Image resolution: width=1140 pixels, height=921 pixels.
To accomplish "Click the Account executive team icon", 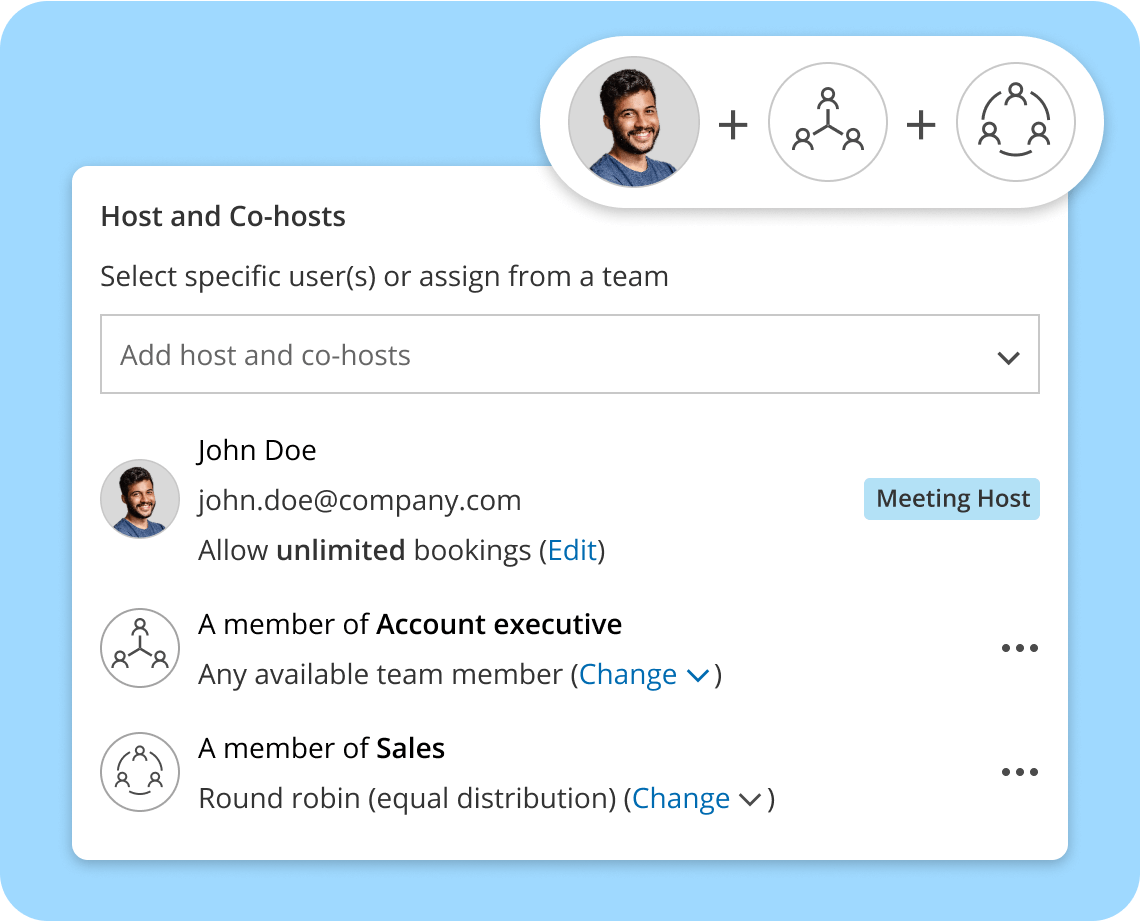I will click(140, 648).
